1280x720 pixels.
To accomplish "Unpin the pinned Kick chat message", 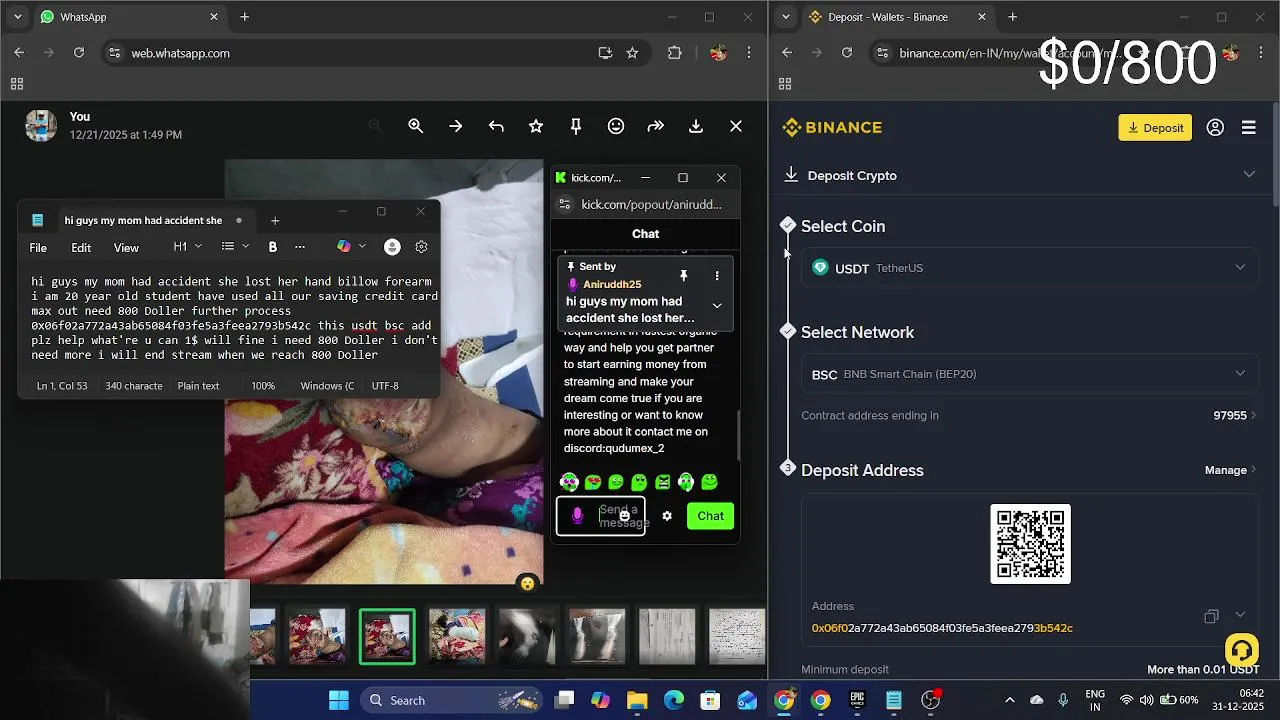I will click(684, 276).
